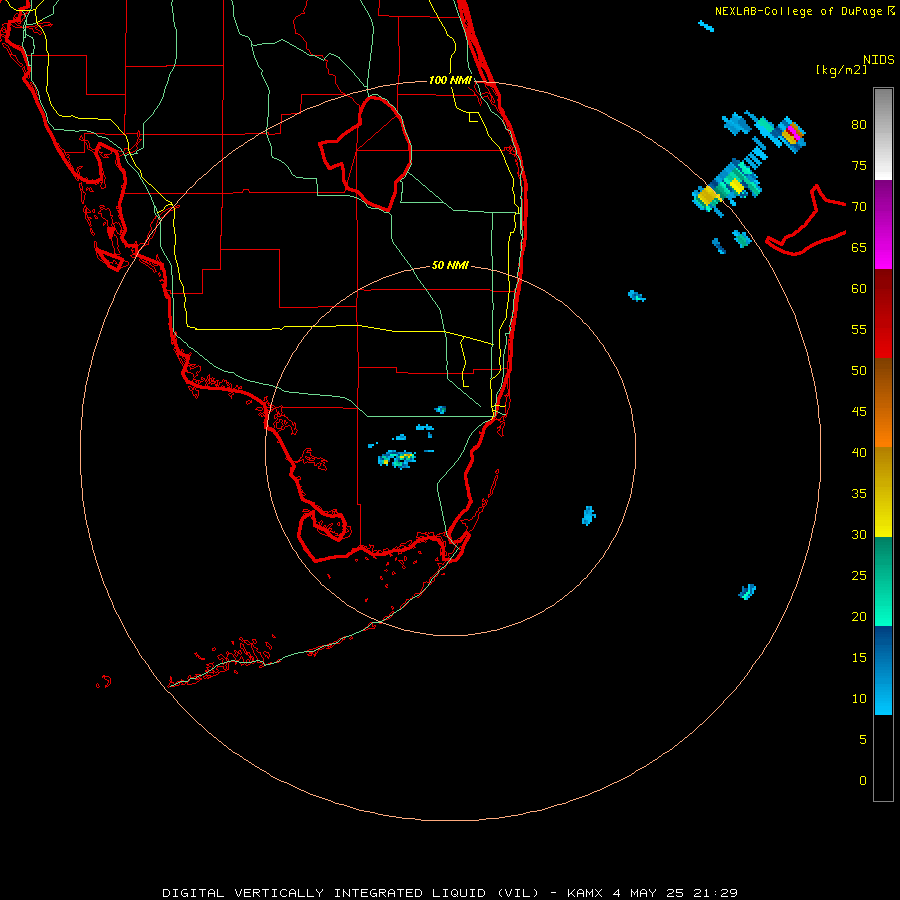The height and width of the screenshot is (900, 900).
Task: Click the echo cluster inside the 50 NMI ring
Action: click(397, 459)
